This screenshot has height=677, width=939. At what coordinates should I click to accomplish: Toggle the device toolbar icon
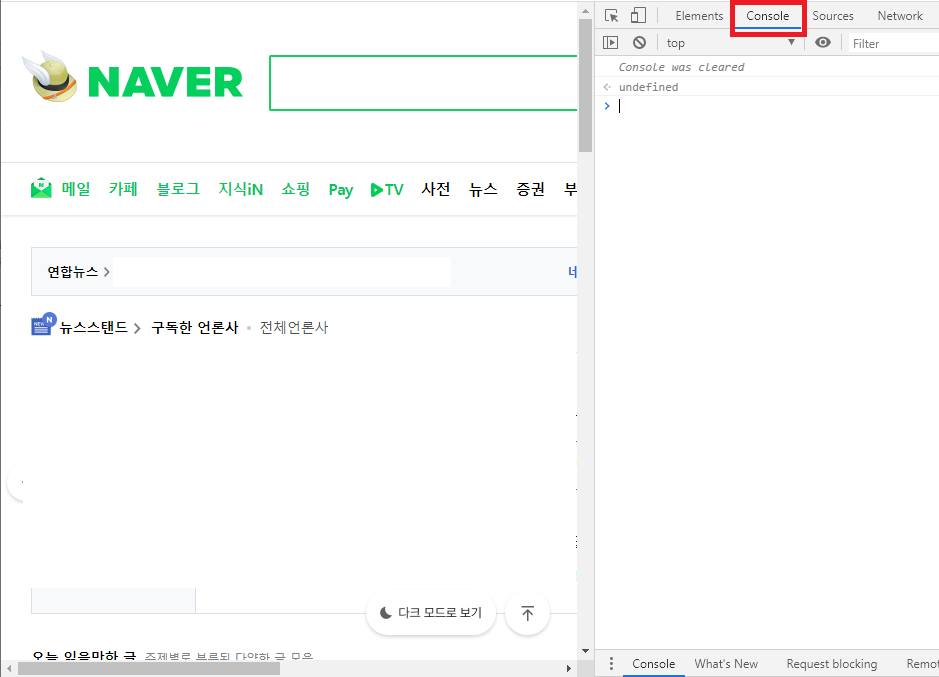tap(638, 16)
